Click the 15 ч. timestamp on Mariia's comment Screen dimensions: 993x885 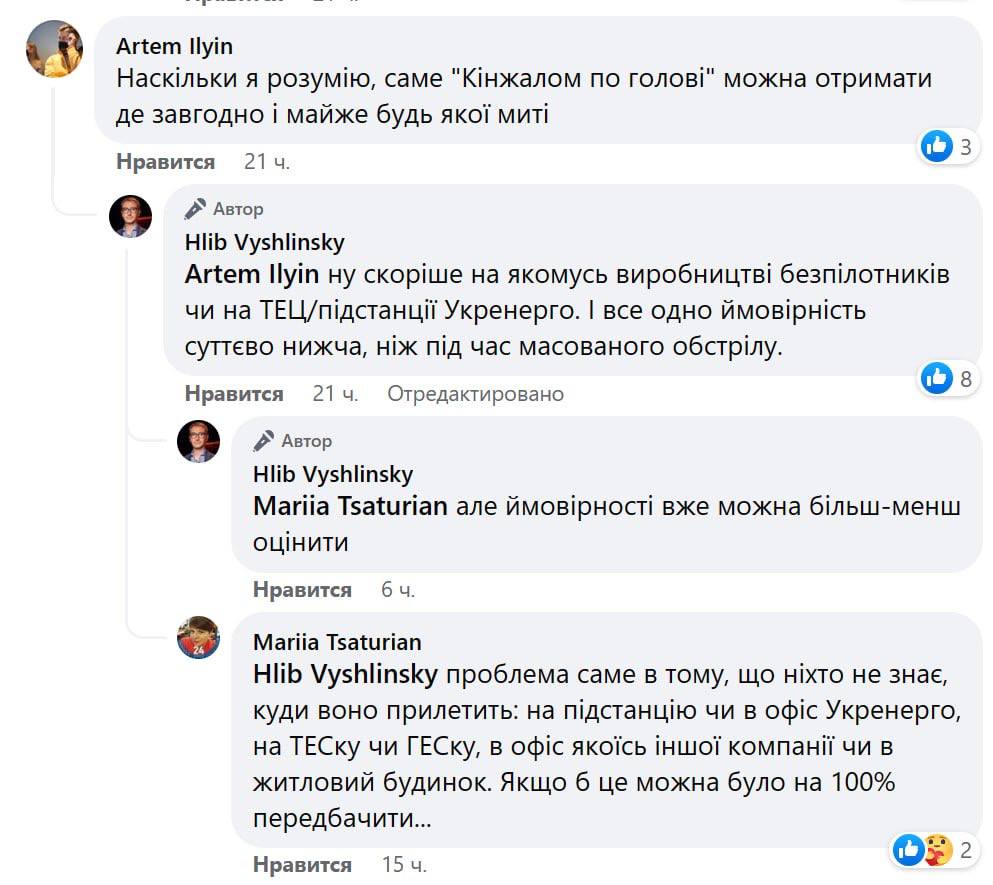point(405,864)
